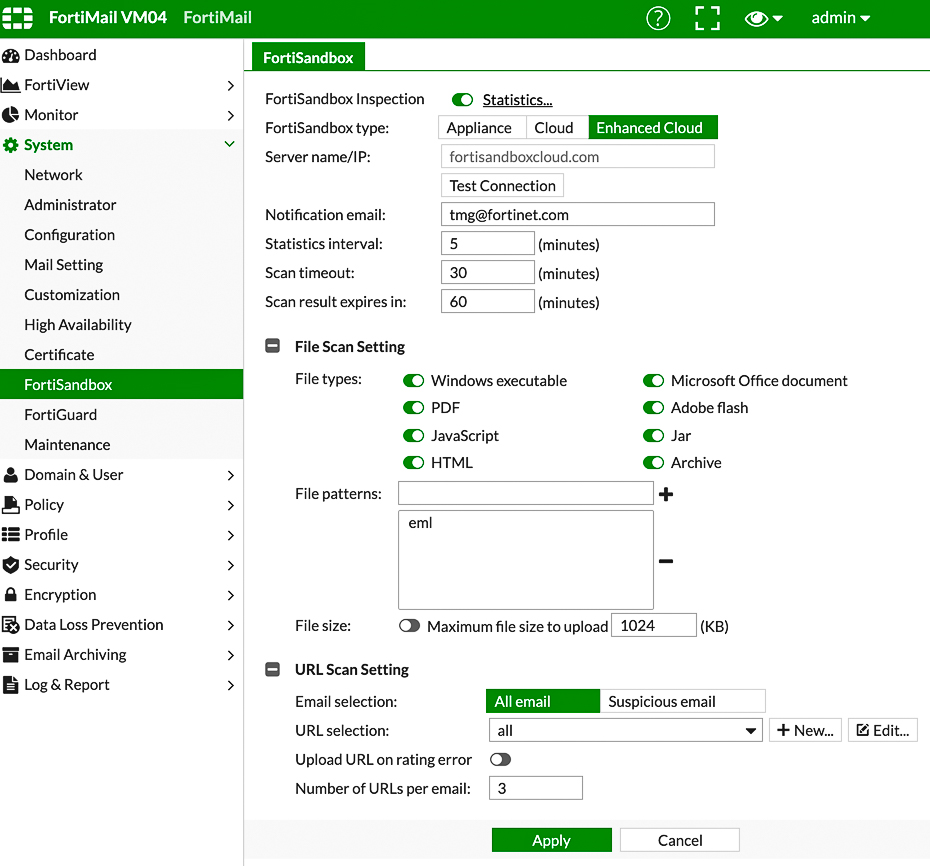Click the minus icon to remove eml pattern
The image size is (930, 866).
[x=666, y=561]
